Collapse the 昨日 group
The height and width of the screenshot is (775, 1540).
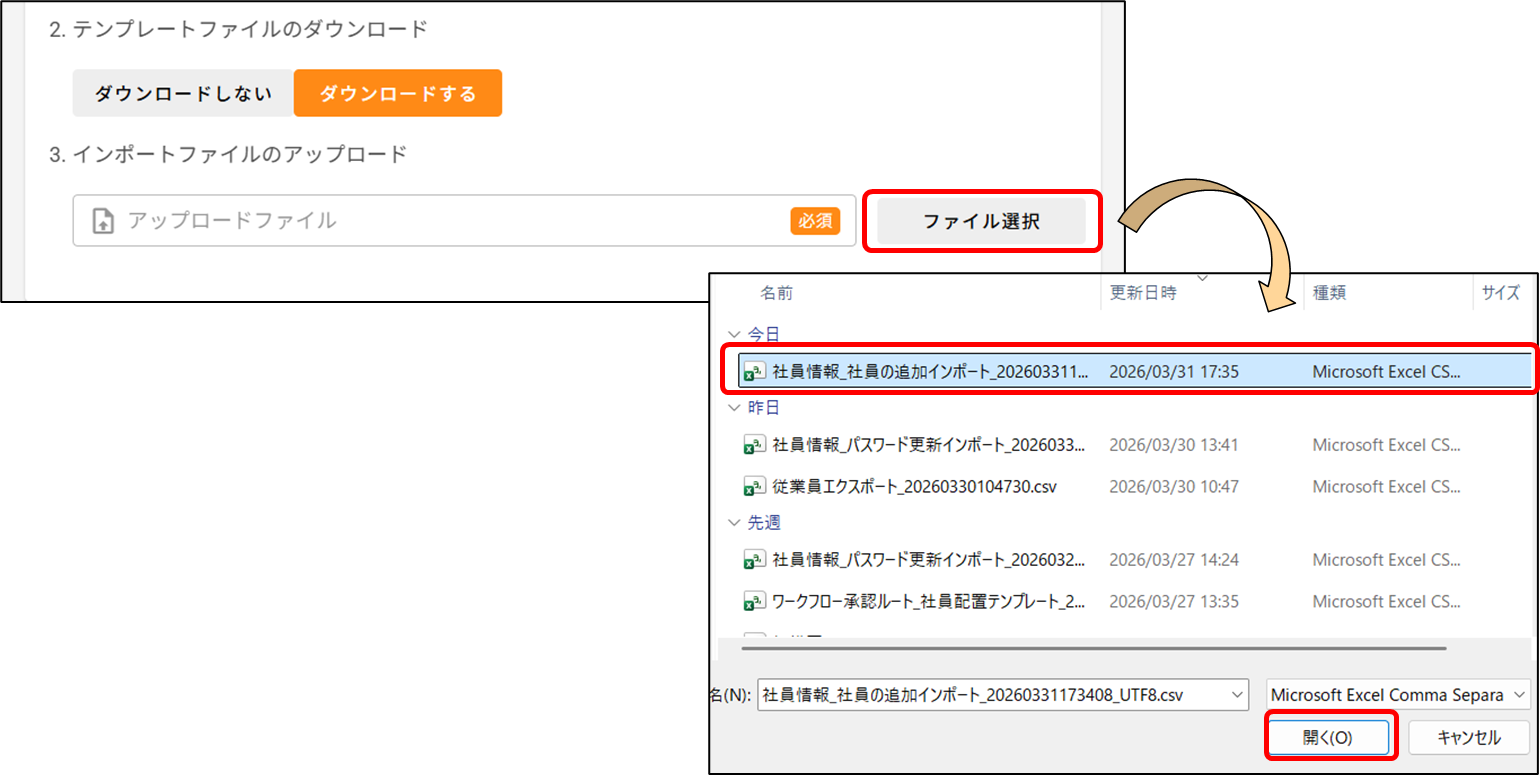pos(735,408)
